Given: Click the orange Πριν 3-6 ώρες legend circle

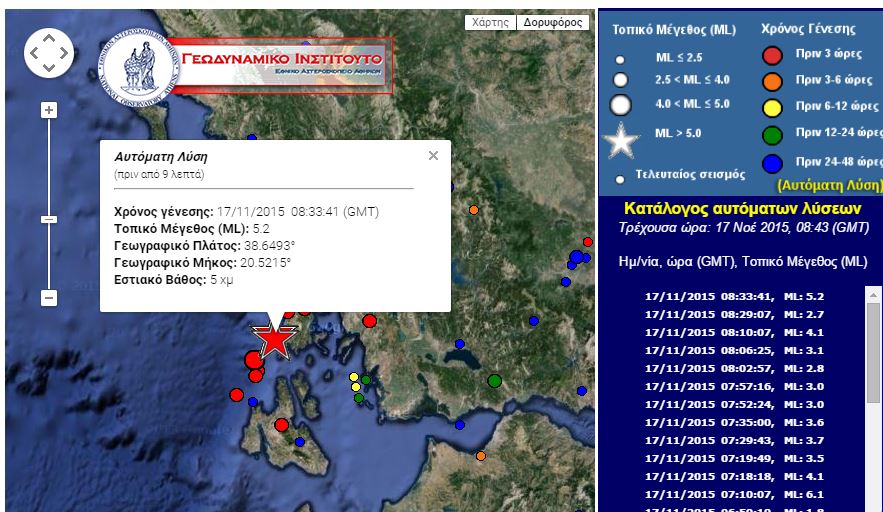Looking at the screenshot, I should (x=772, y=82).
